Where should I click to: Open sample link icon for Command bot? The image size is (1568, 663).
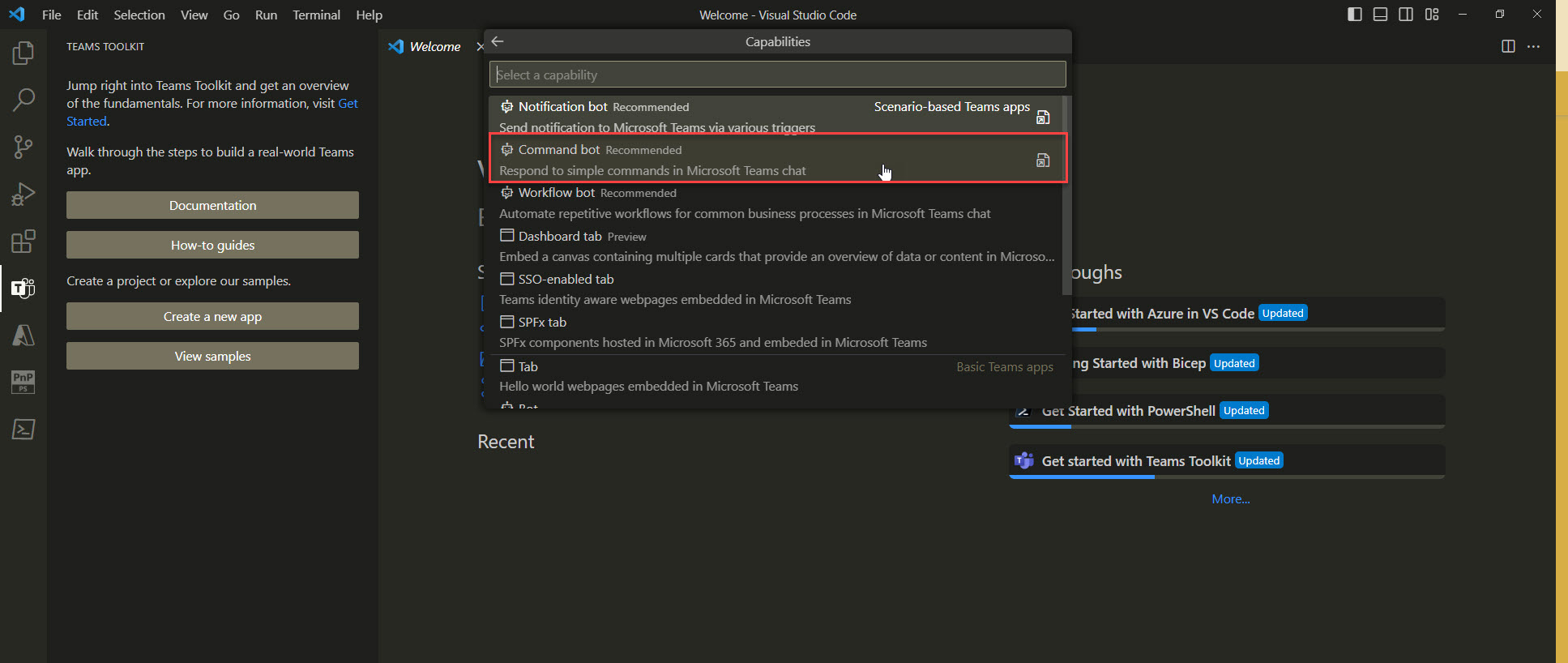[x=1043, y=160]
